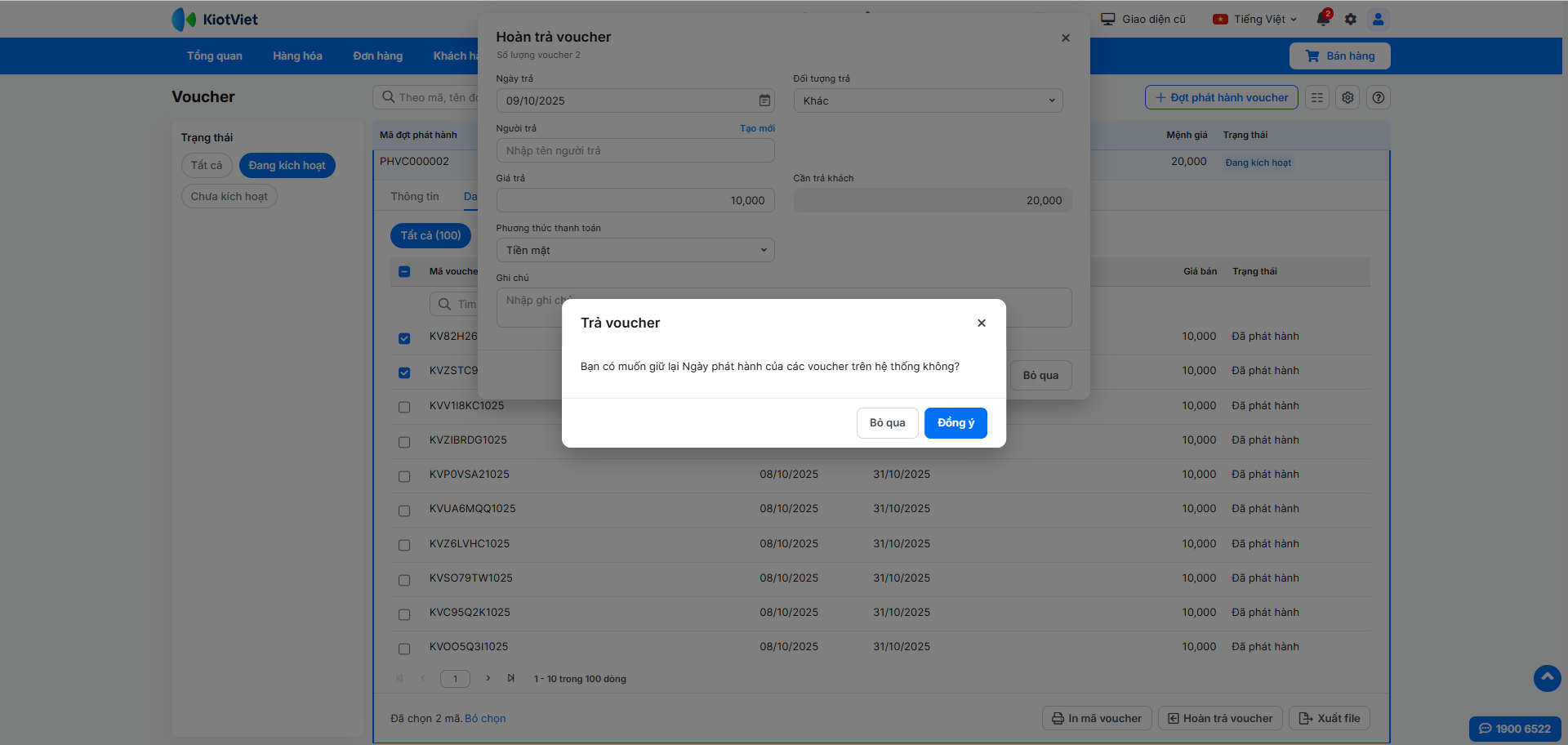1568x745 pixels.
Task: Click Bỏ qua in Hoàn trả voucher panel
Action: [x=1041, y=375]
